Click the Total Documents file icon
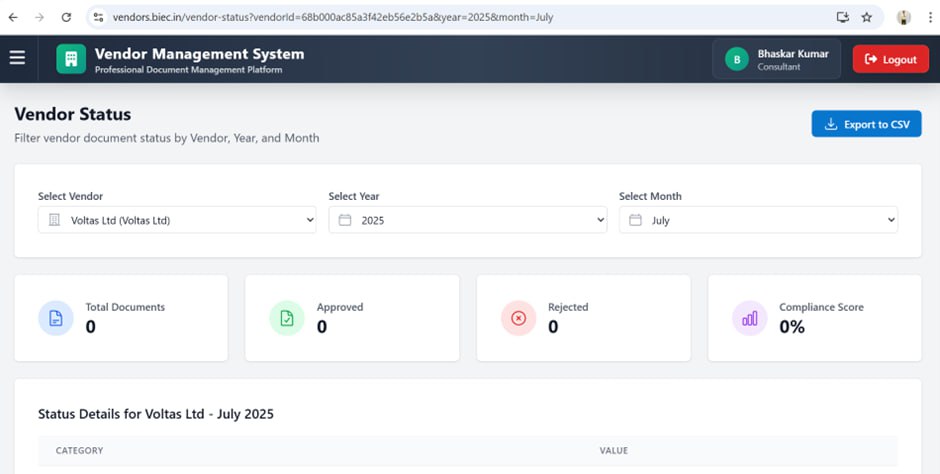940x474 pixels. (x=56, y=318)
